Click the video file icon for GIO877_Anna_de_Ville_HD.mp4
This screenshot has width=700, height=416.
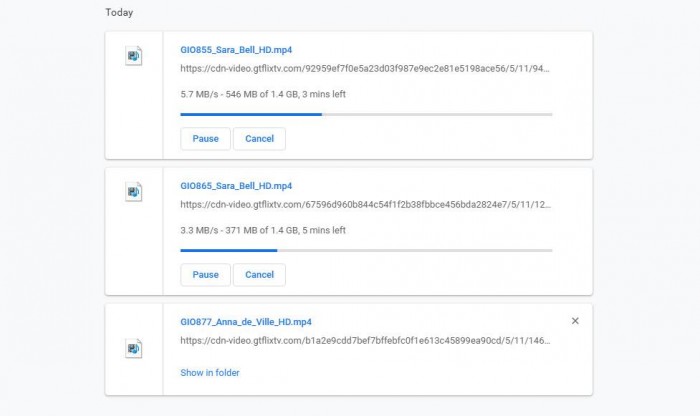[x=133, y=349]
